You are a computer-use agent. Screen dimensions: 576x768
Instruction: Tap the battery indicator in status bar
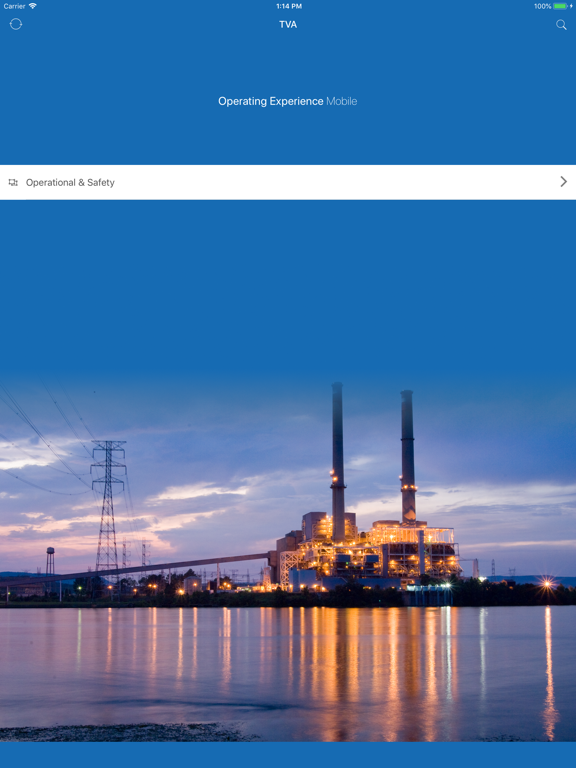[562, 6]
